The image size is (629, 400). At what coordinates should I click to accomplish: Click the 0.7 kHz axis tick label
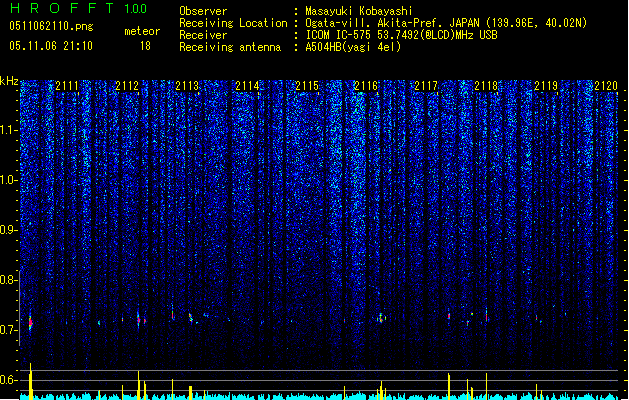click(8, 330)
